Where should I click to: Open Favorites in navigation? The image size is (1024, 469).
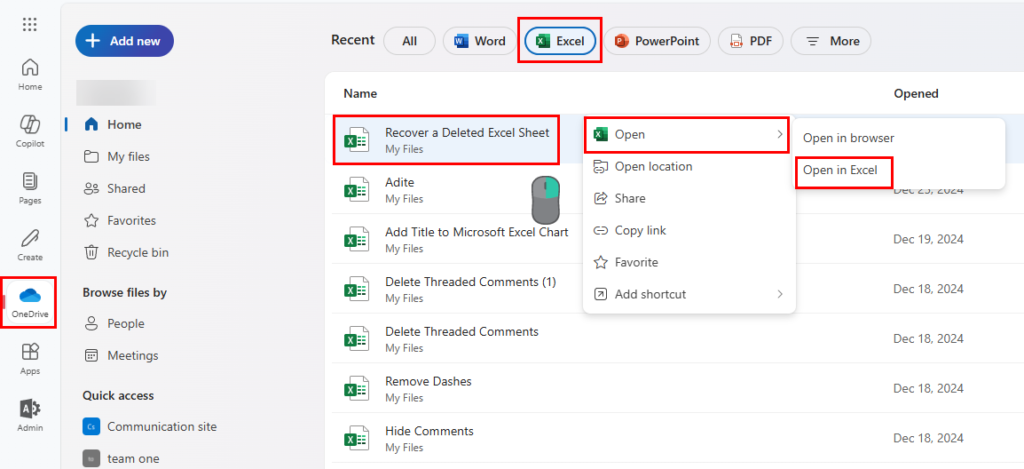pyautogui.click(x=121, y=221)
